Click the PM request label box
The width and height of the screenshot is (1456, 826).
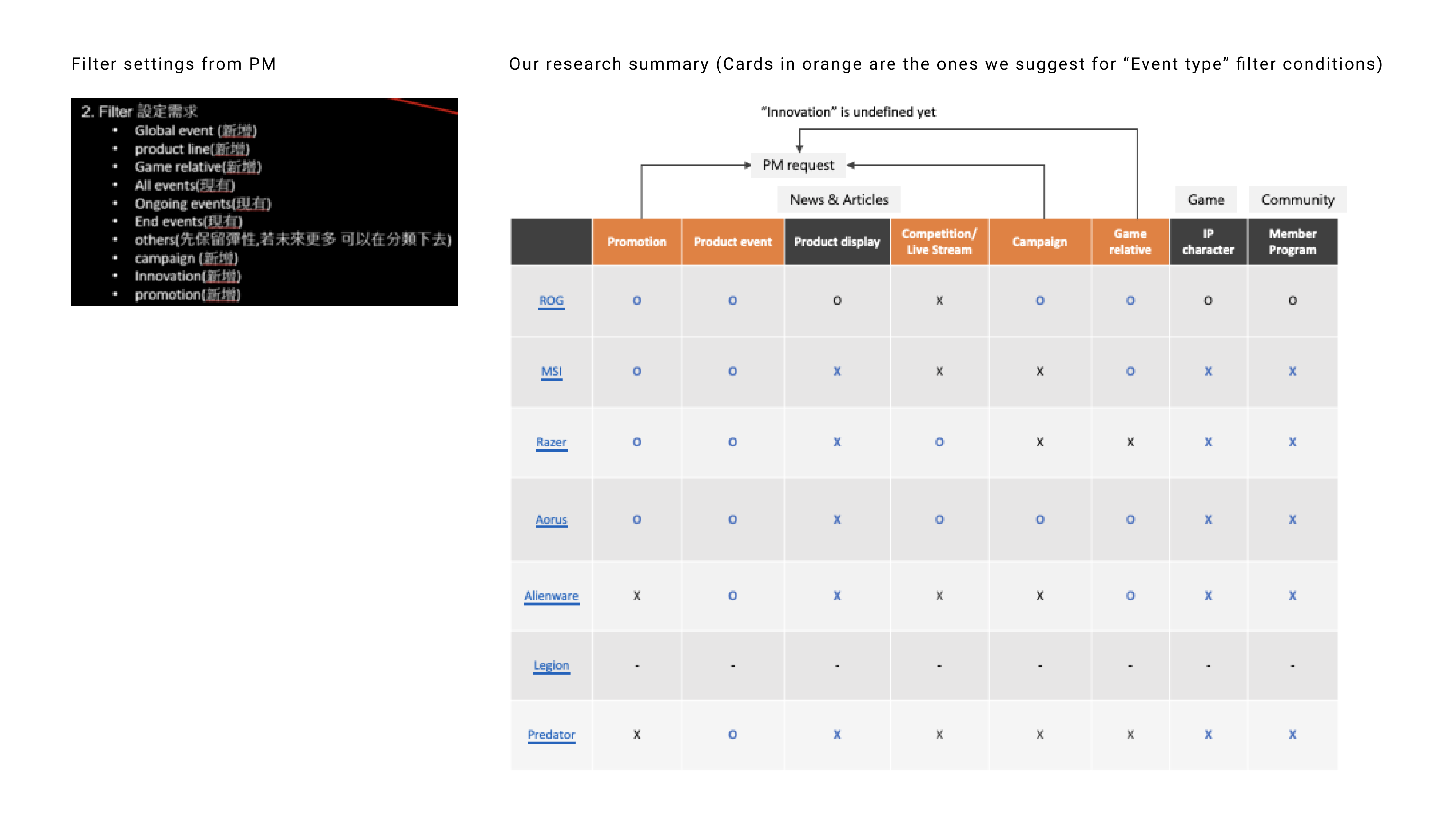point(798,165)
